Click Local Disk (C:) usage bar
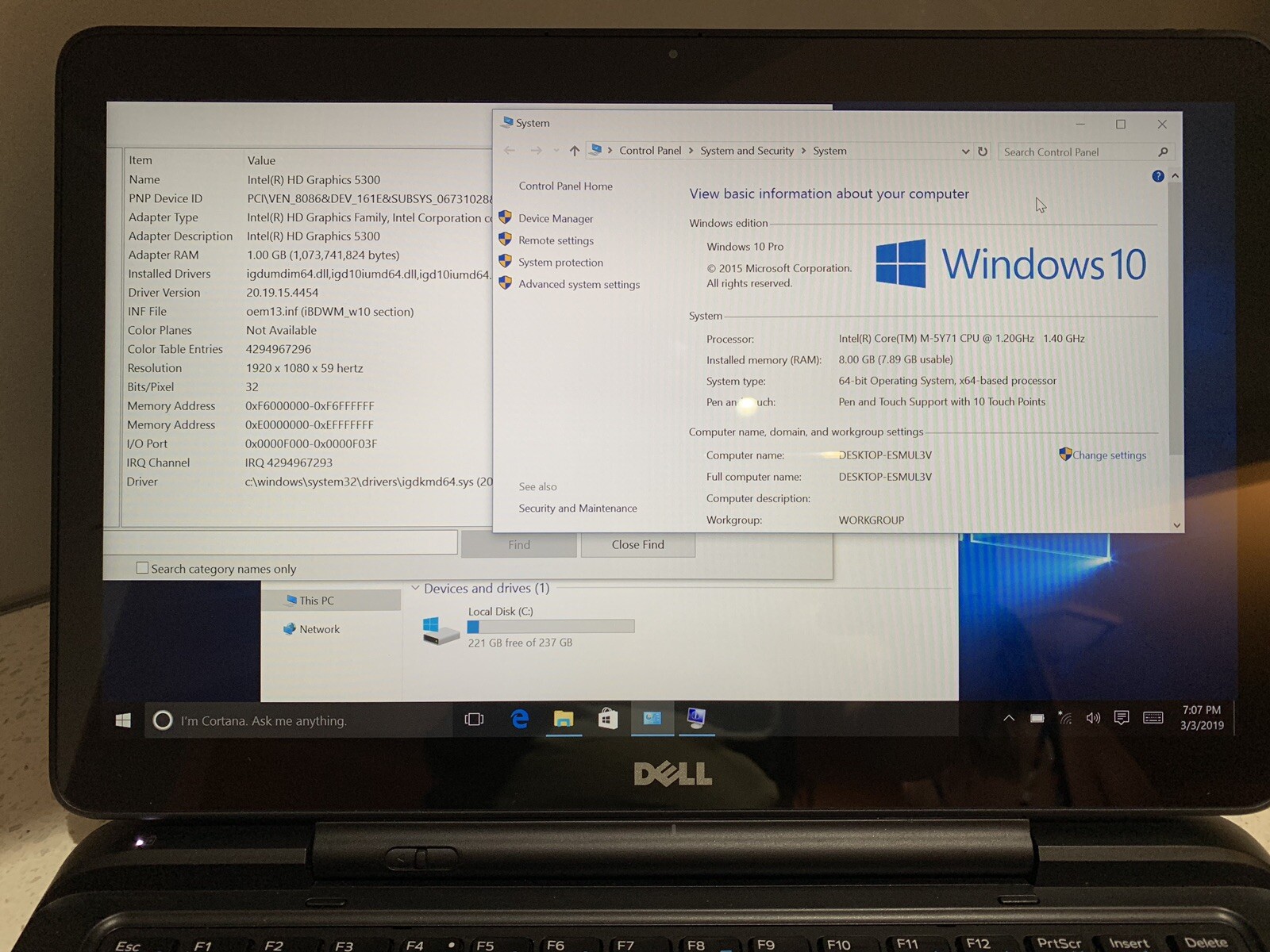 tap(551, 627)
